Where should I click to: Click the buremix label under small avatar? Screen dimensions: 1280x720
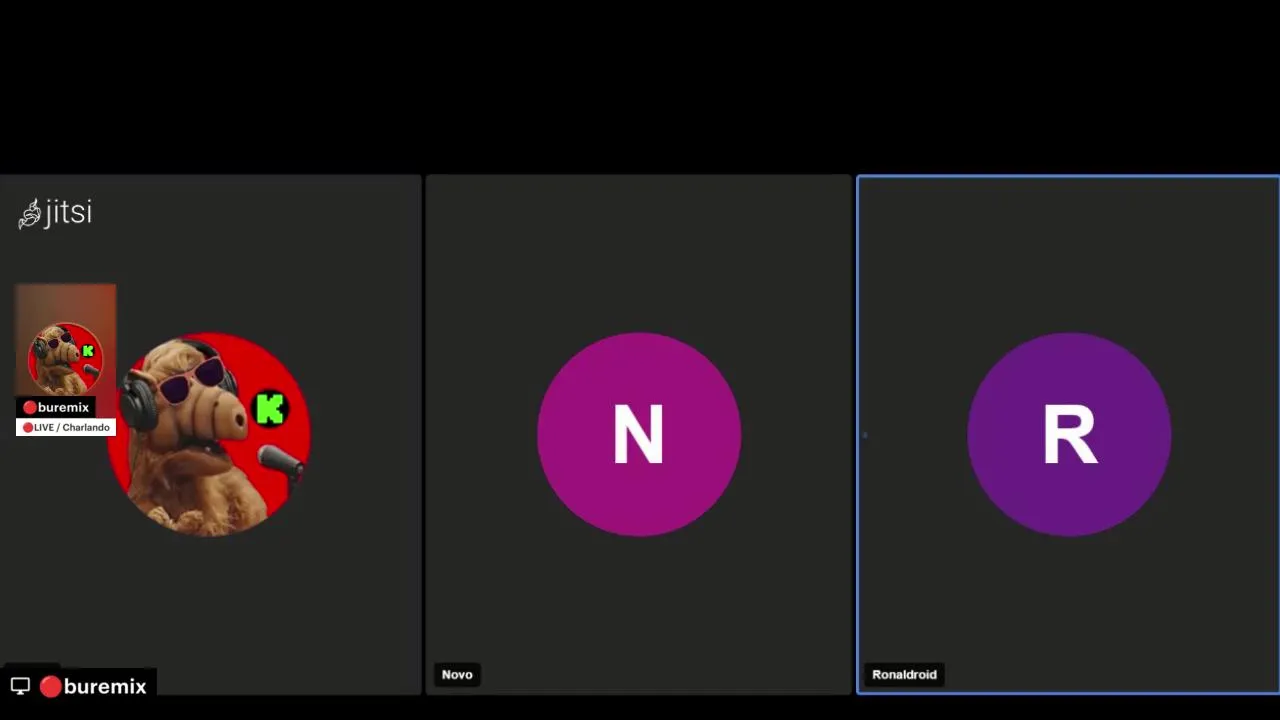tap(56, 407)
